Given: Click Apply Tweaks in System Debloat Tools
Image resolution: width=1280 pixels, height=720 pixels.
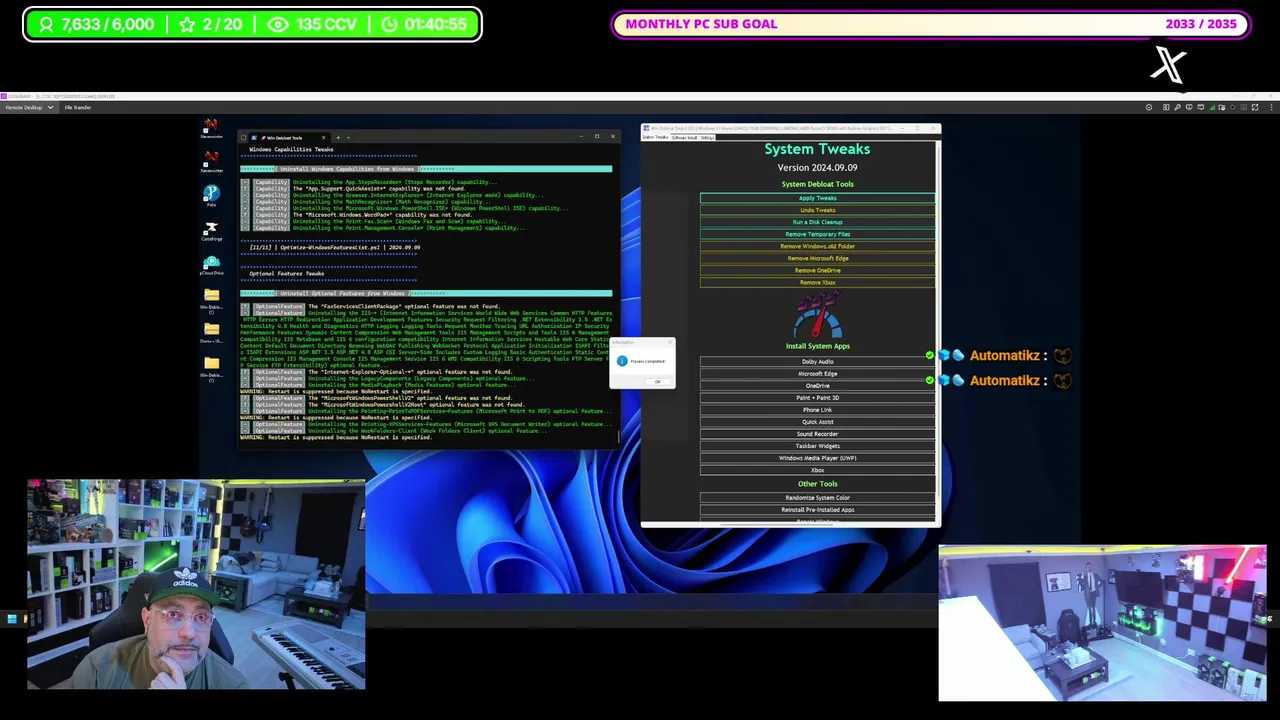Looking at the screenshot, I should (817, 198).
